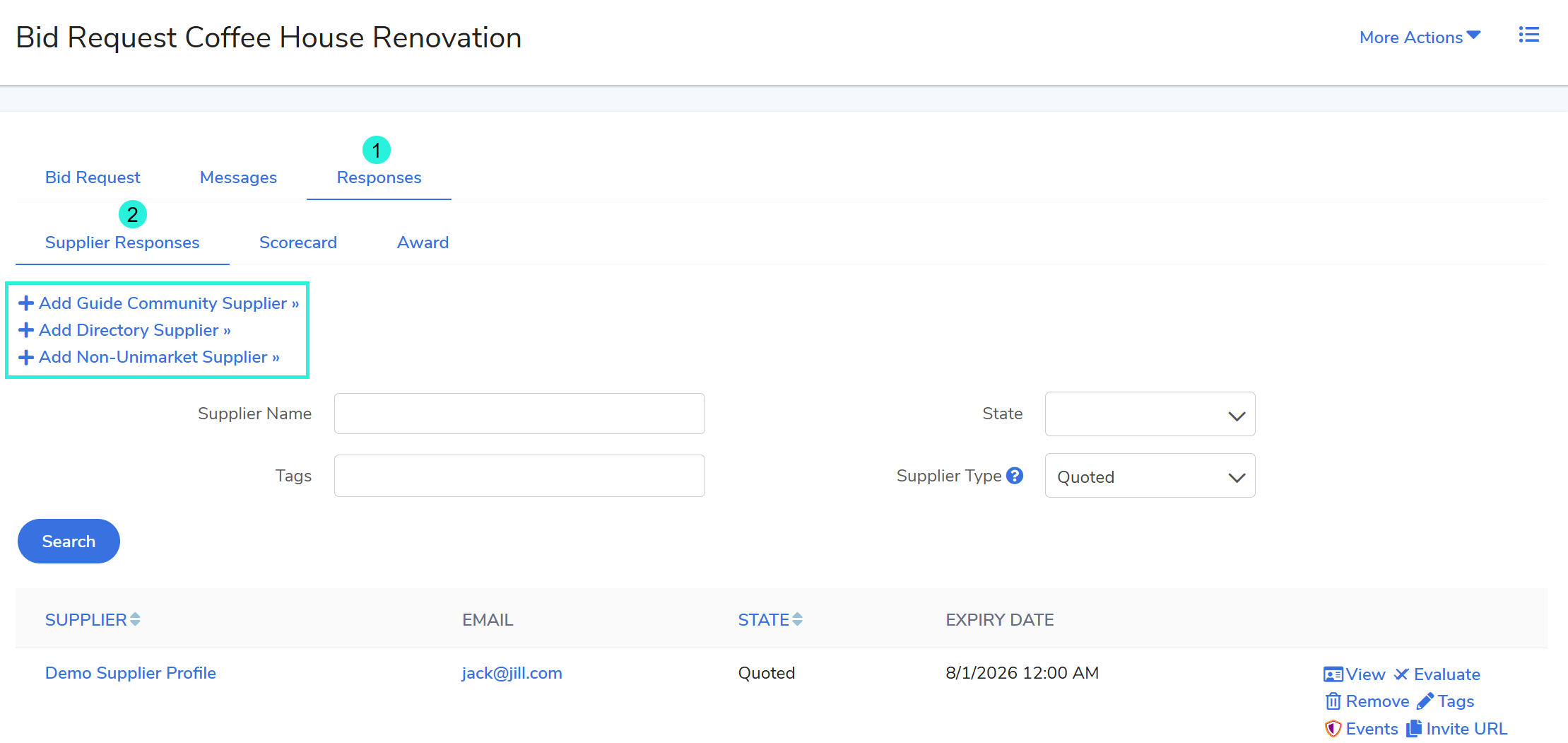Open the State filter dropdown
Viewport: 1568px width, 743px height.
(x=1150, y=414)
